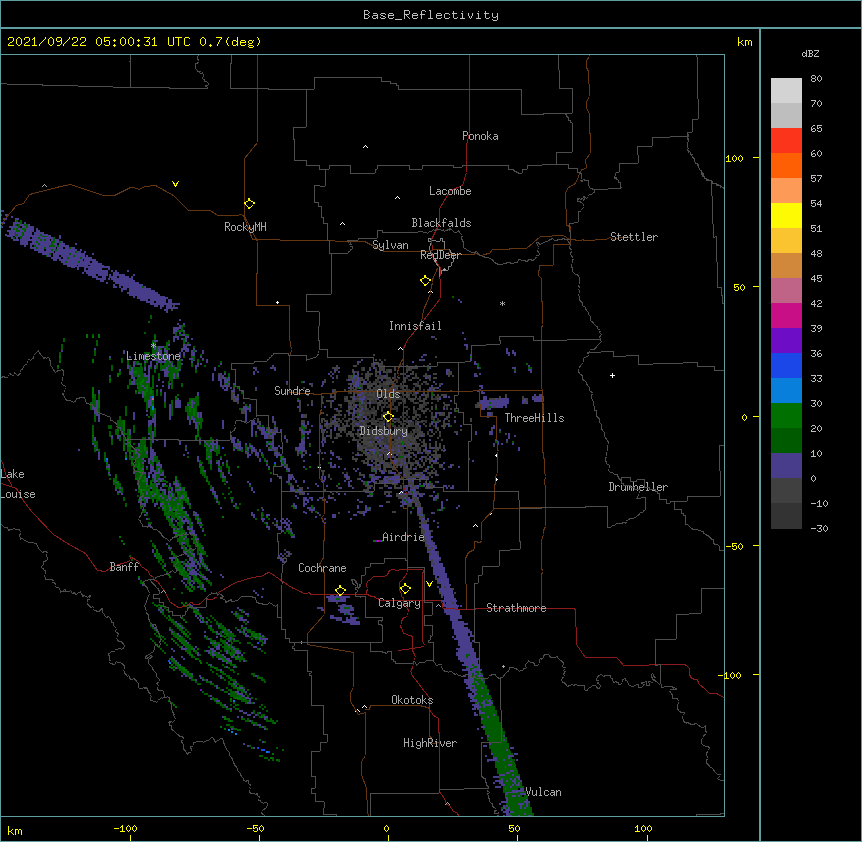Image resolution: width=862 pixels, height=842 pixels.
Task: Click the yellow diamond marker south of RedDeer
Action: coord(425,281)
